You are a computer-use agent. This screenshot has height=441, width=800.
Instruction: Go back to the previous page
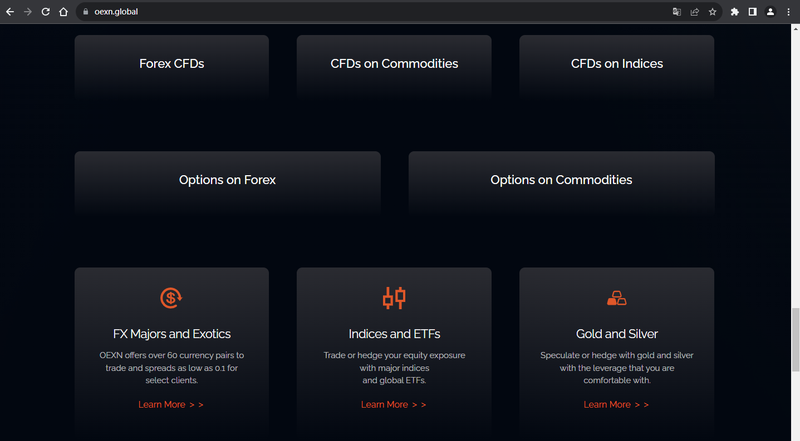(x=10, y=12)
